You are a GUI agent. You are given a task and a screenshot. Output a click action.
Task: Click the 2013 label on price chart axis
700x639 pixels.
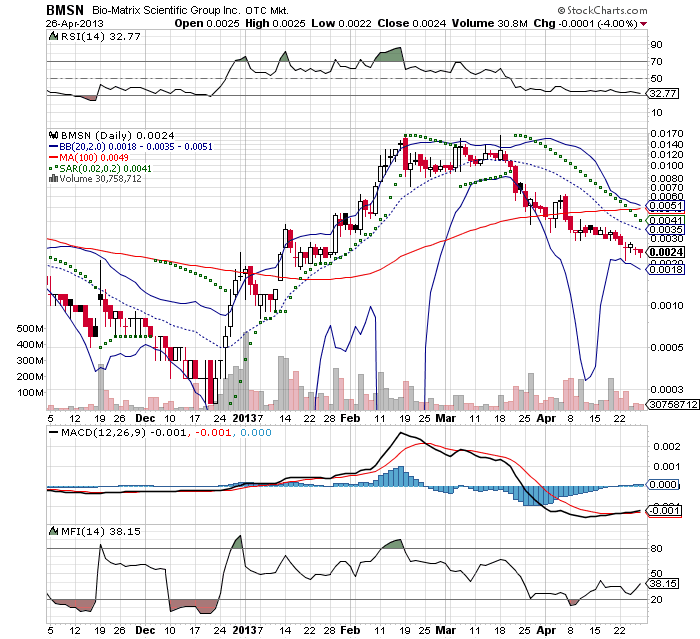(244, 418)
